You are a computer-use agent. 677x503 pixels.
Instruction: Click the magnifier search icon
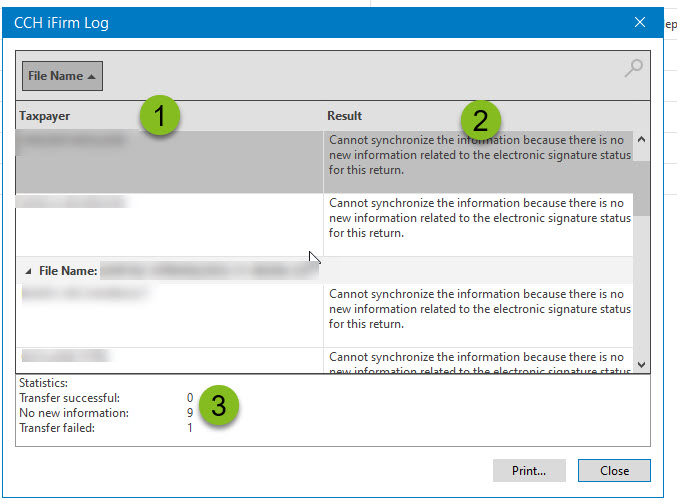[632, 69]
